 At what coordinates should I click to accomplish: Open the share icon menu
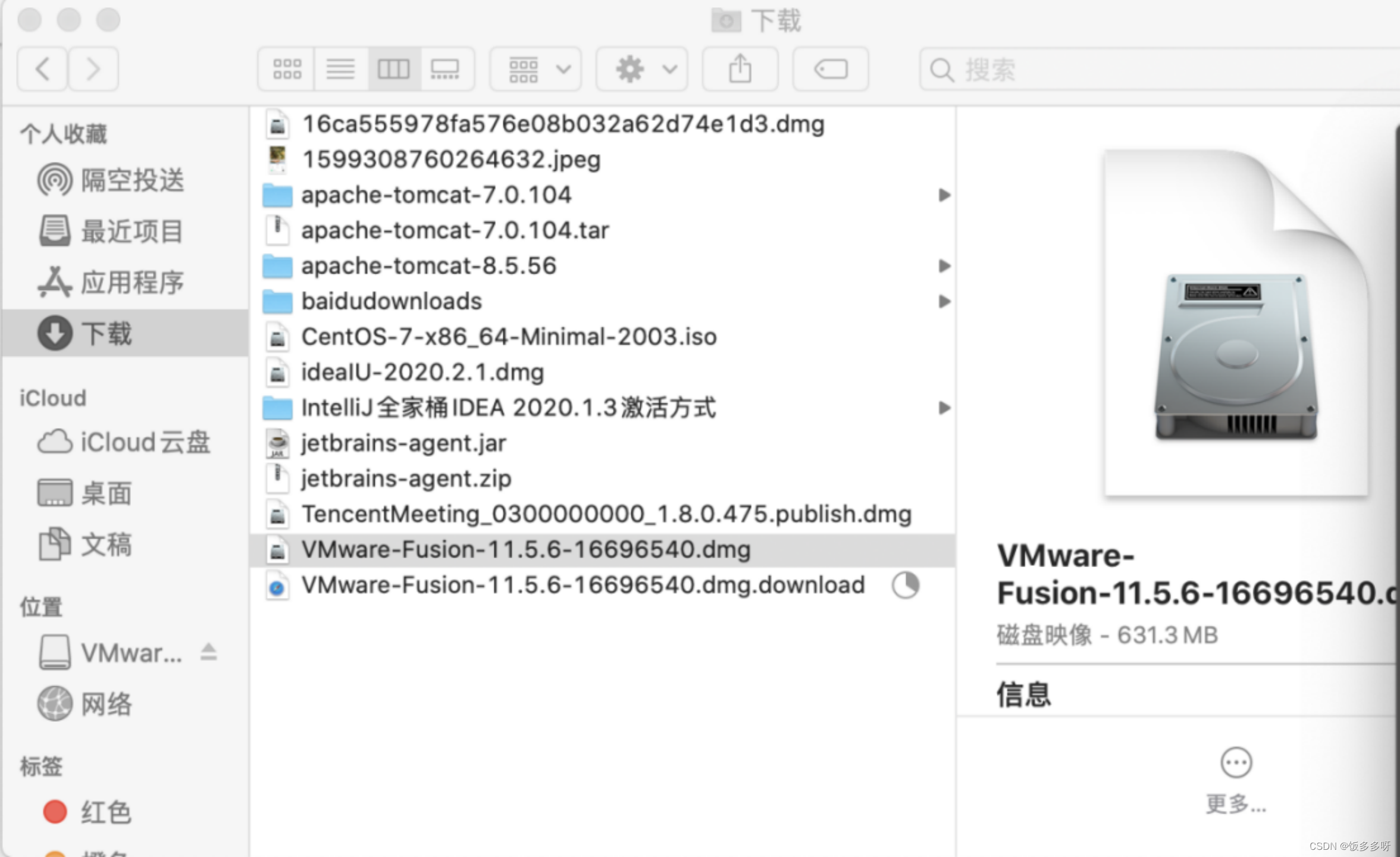point(740,68)
